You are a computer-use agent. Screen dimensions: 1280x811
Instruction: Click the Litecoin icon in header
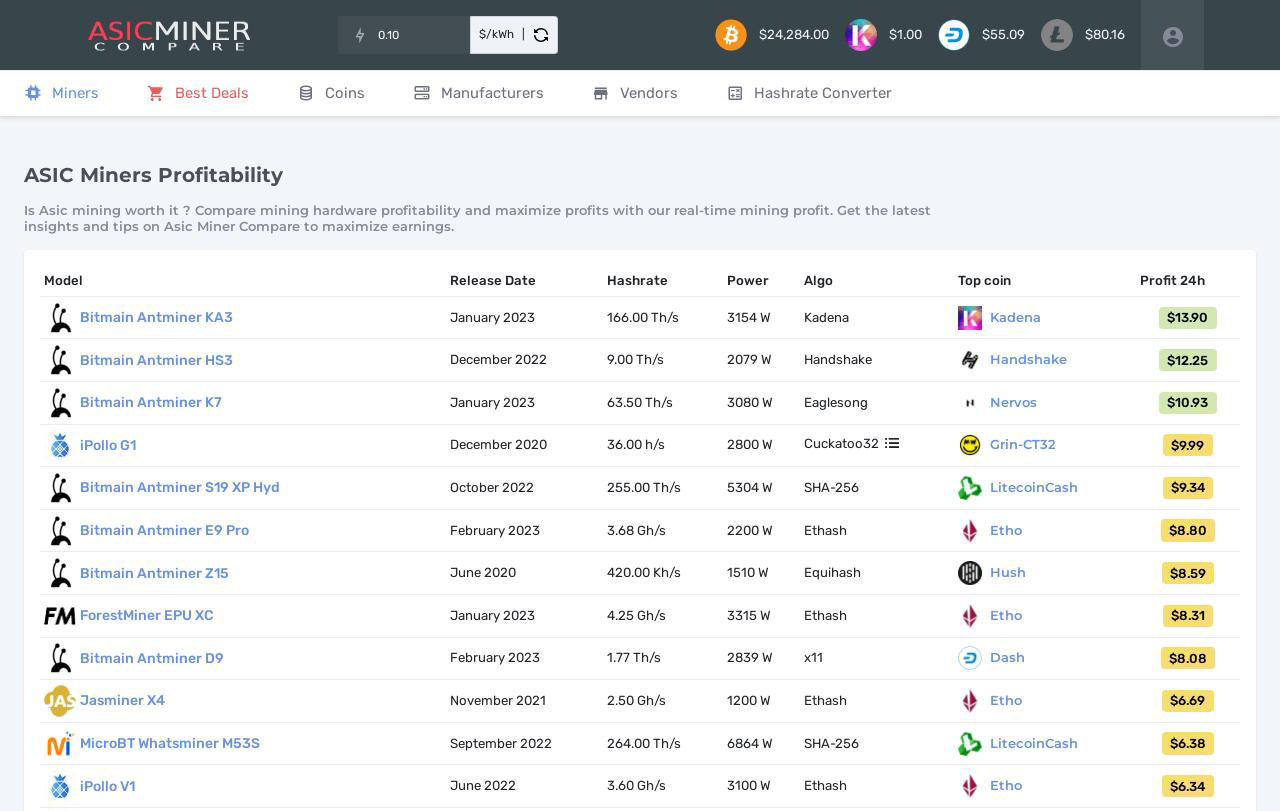(x=1057, y=35)
